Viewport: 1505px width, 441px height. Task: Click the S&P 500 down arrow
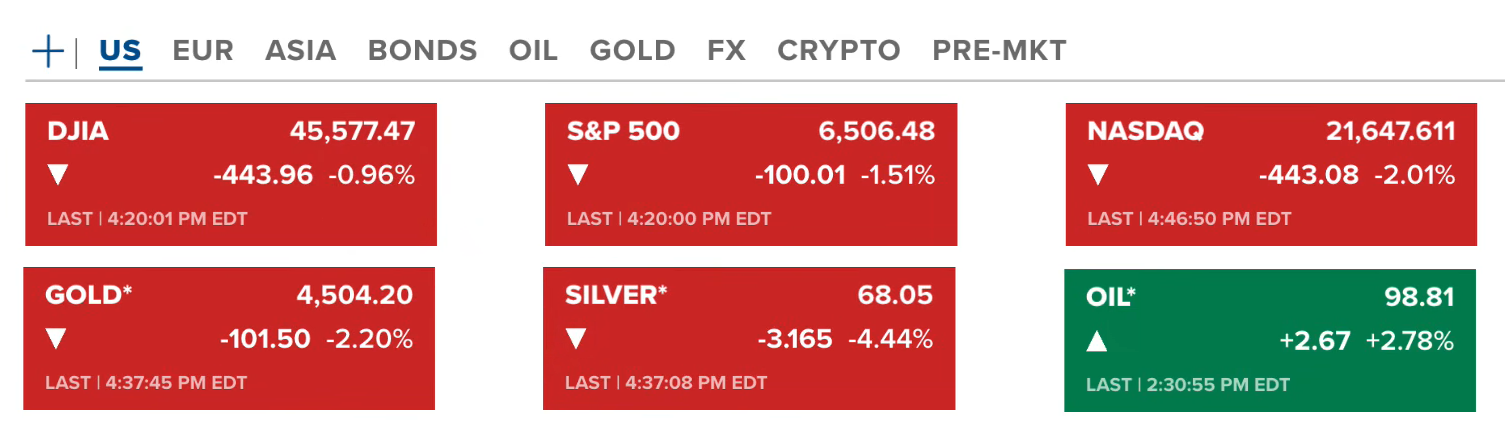click(x=578, y=176)
